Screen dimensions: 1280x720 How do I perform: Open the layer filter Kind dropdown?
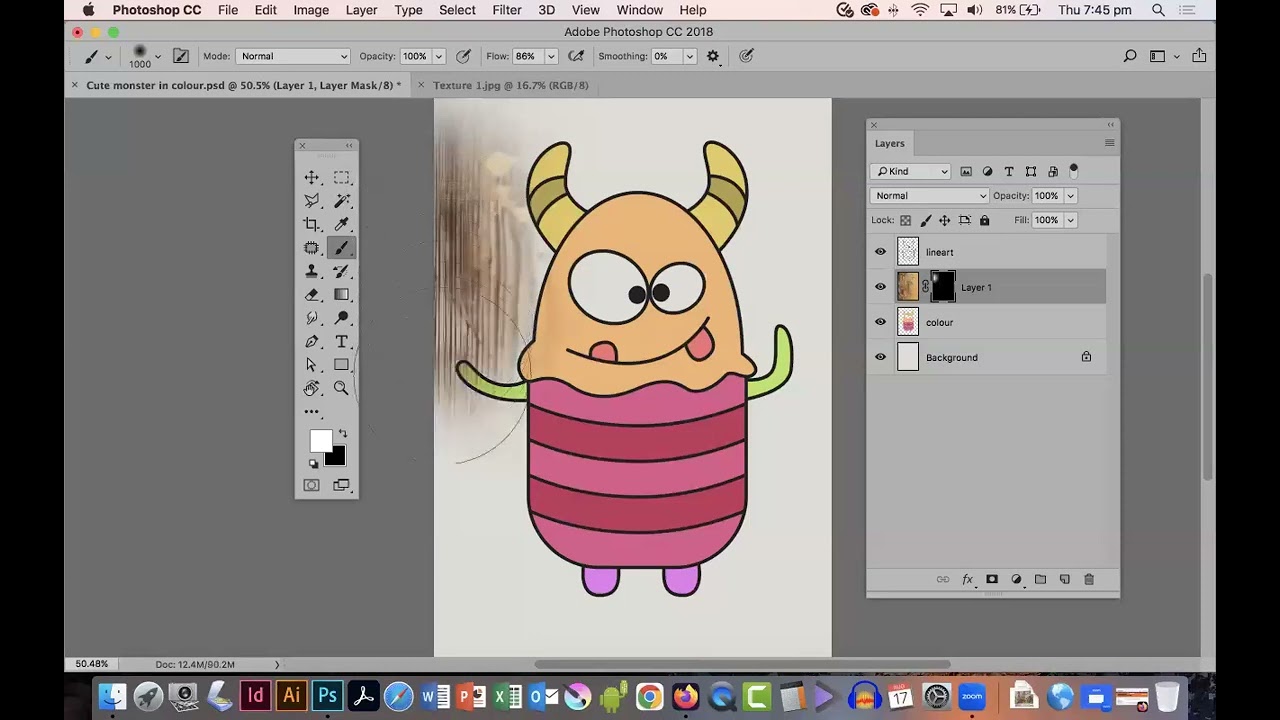[x=910, y=171]
